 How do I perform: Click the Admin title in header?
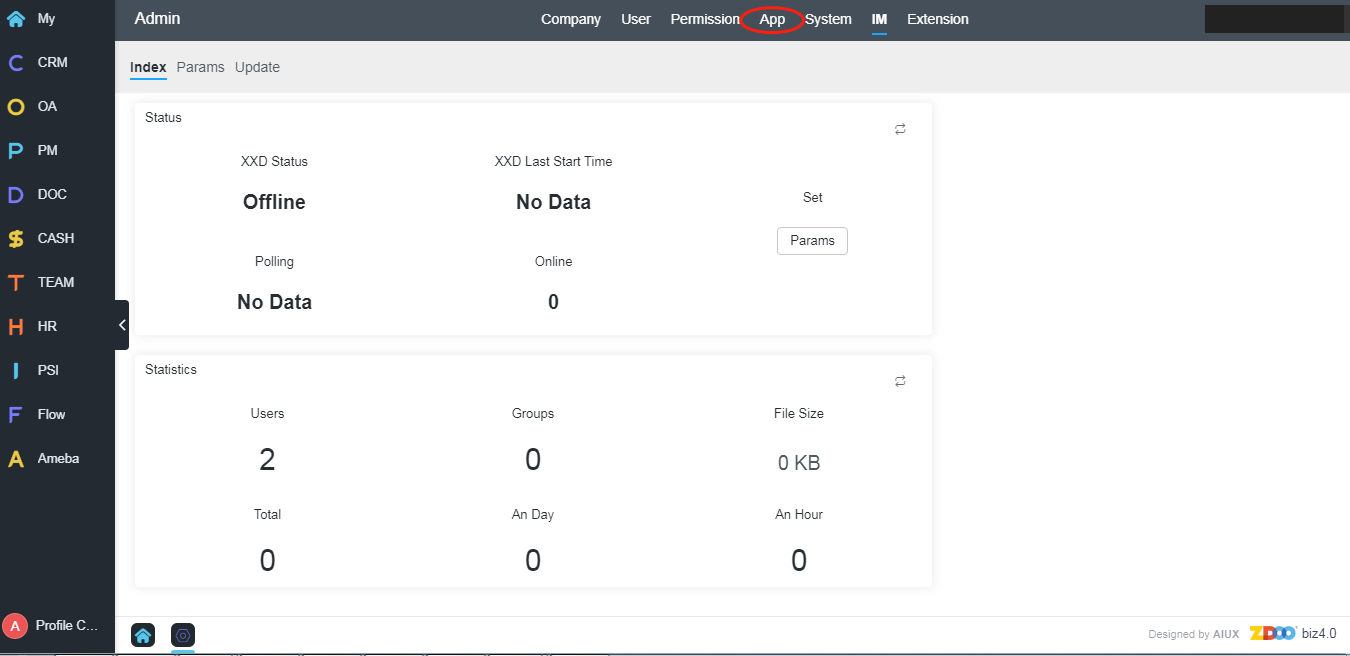pos(157,19)
